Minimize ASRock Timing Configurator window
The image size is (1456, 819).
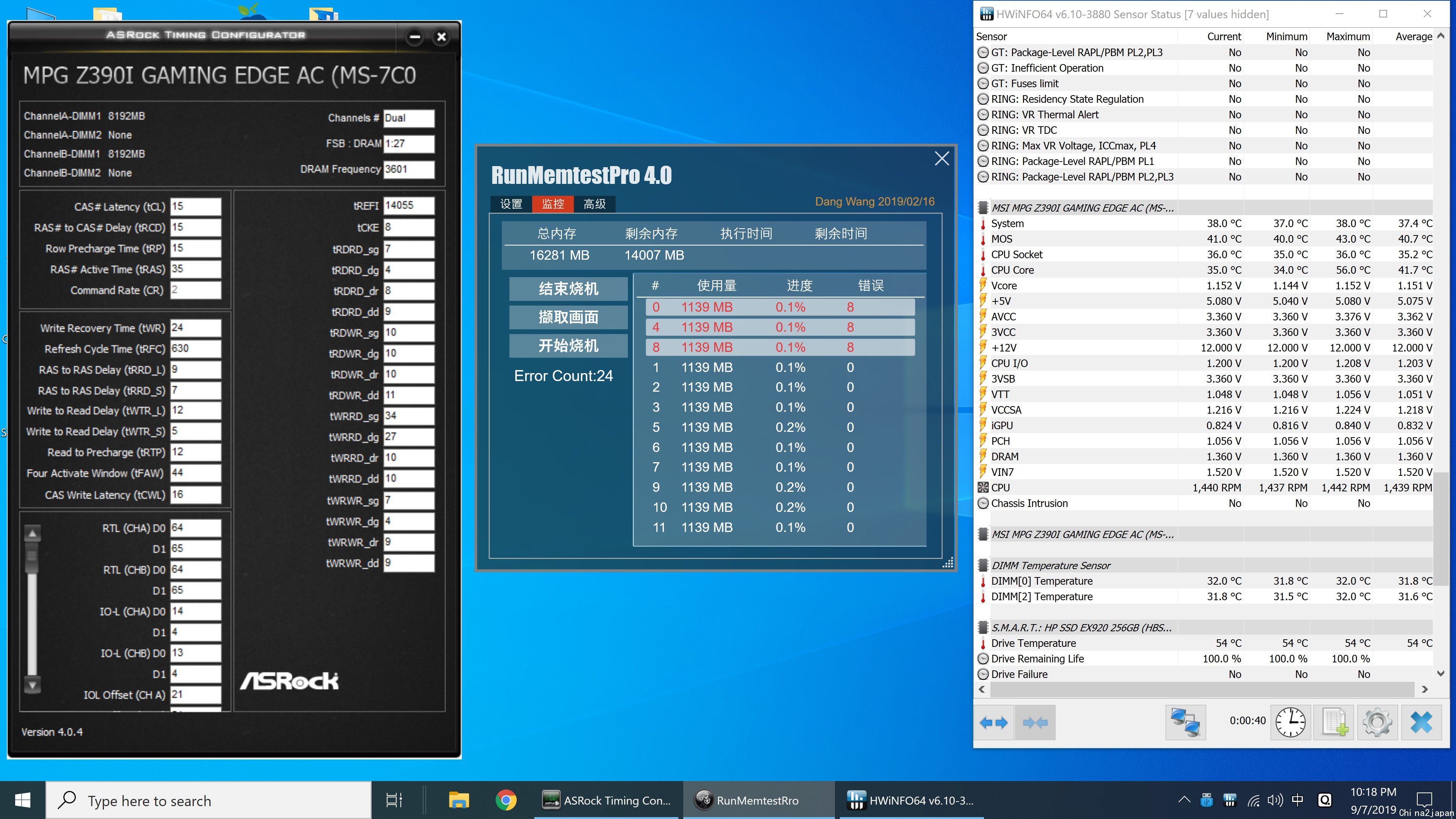pos(415,37)
